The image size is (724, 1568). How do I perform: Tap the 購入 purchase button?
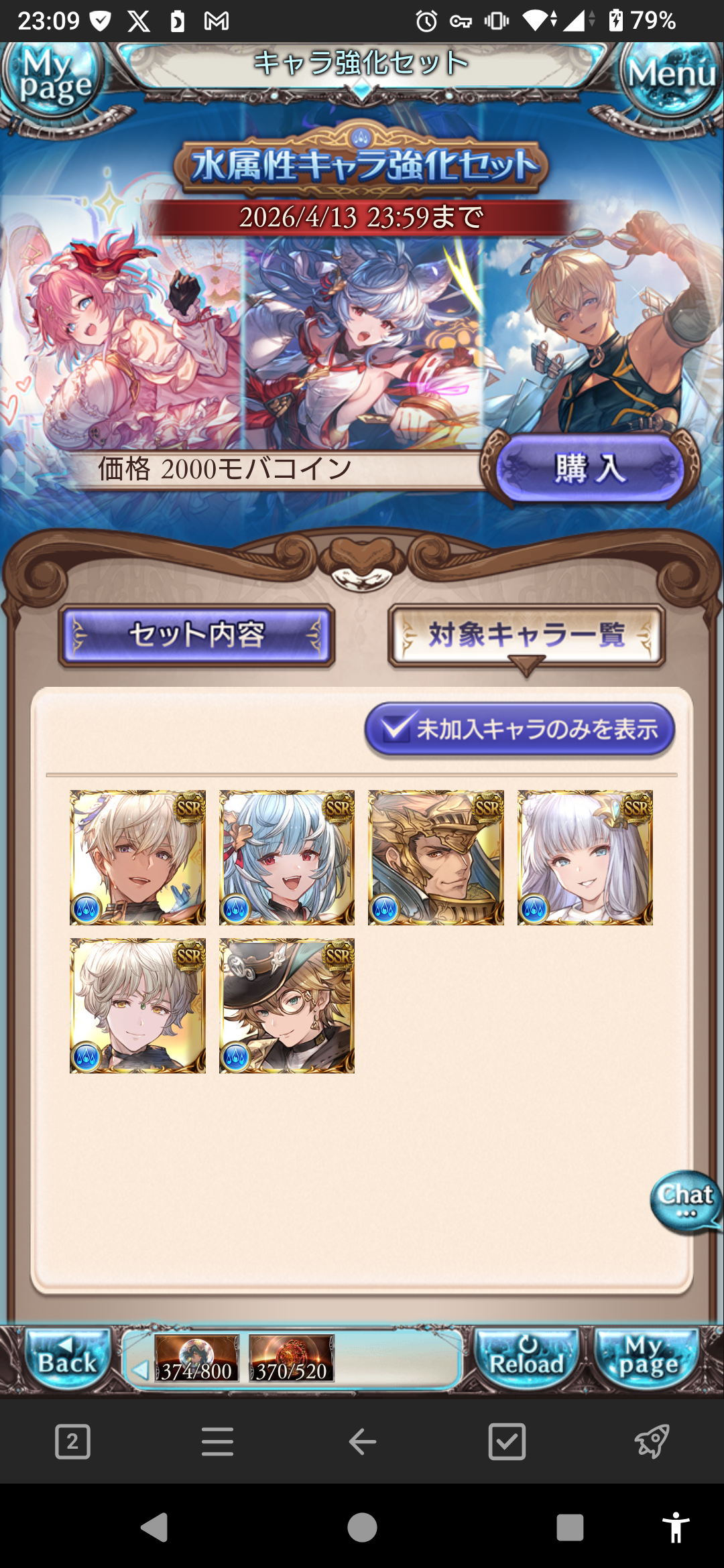pyautogui.click(x=589, y=468)
